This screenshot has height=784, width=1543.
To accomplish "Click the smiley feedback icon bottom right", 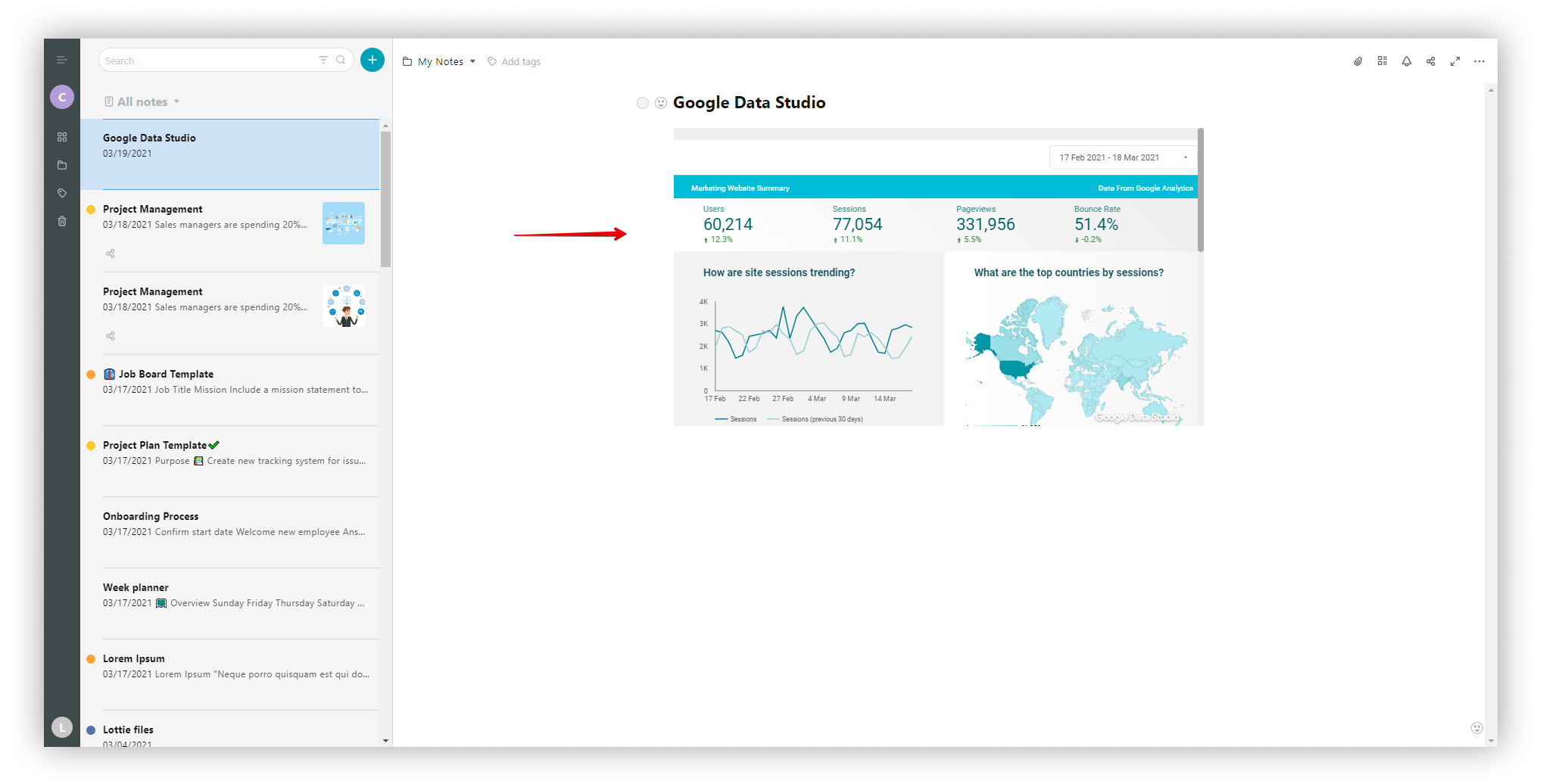I will [1477, 728].
